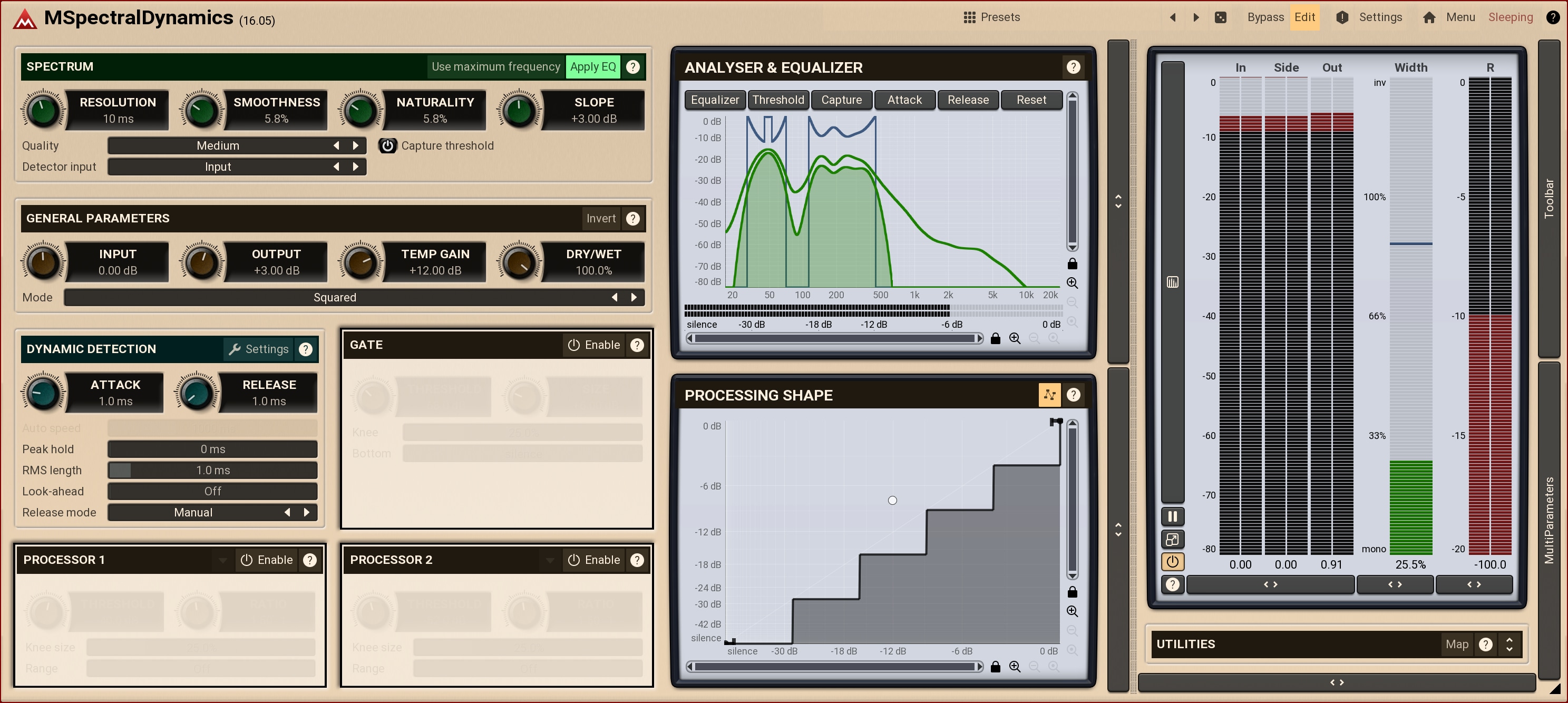Screen dimensions: 1568x703
Task: Open help for General Parameters
Action: click(633, 219)
